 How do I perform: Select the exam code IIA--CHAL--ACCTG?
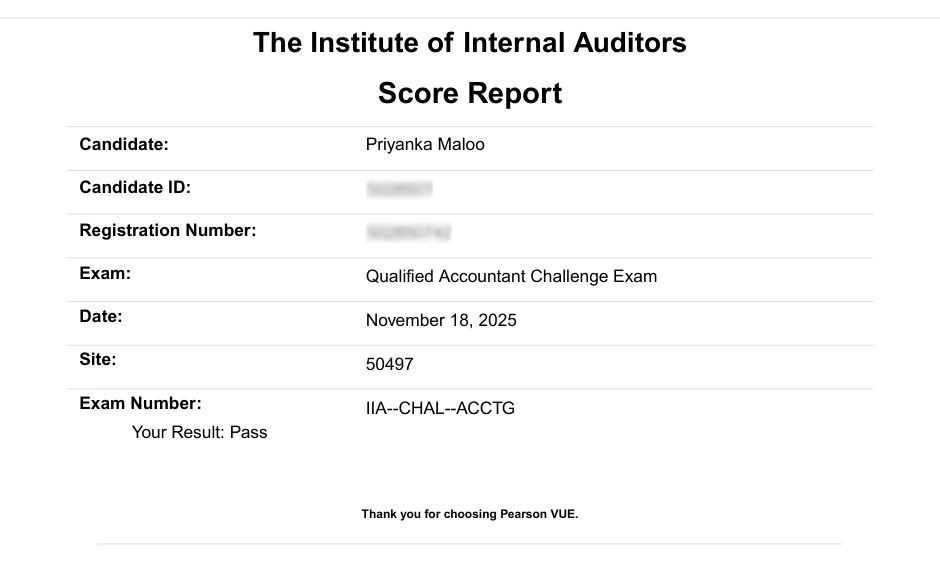point(440,408)
